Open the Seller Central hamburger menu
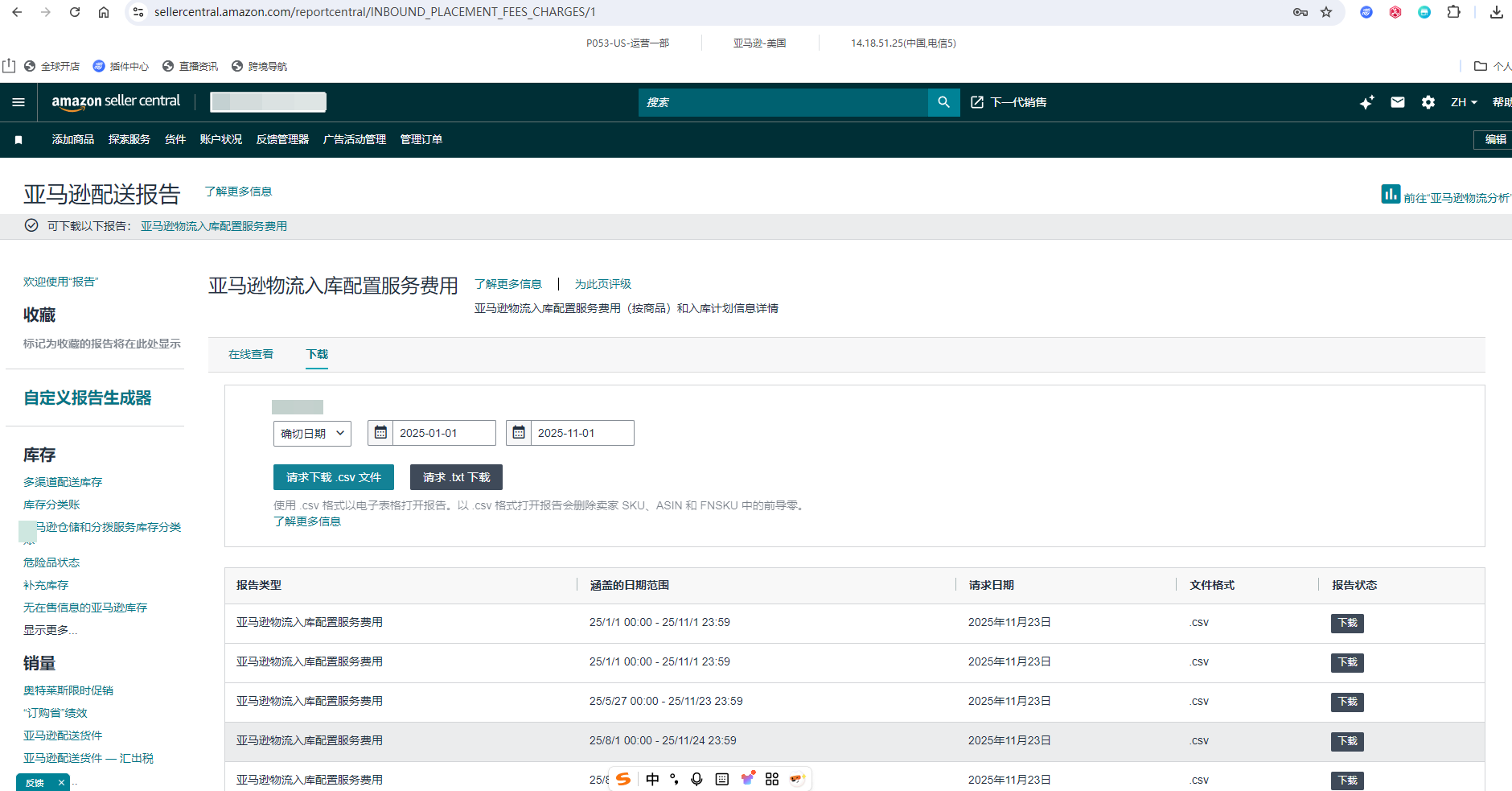This screenshot has height=791, width=1512. tap(18, 102)
